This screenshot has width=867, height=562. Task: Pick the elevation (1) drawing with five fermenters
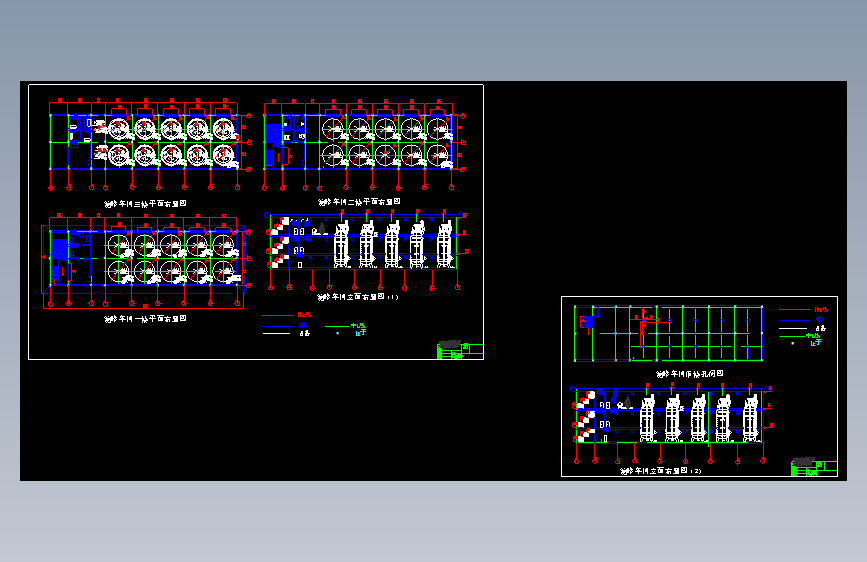366,249
